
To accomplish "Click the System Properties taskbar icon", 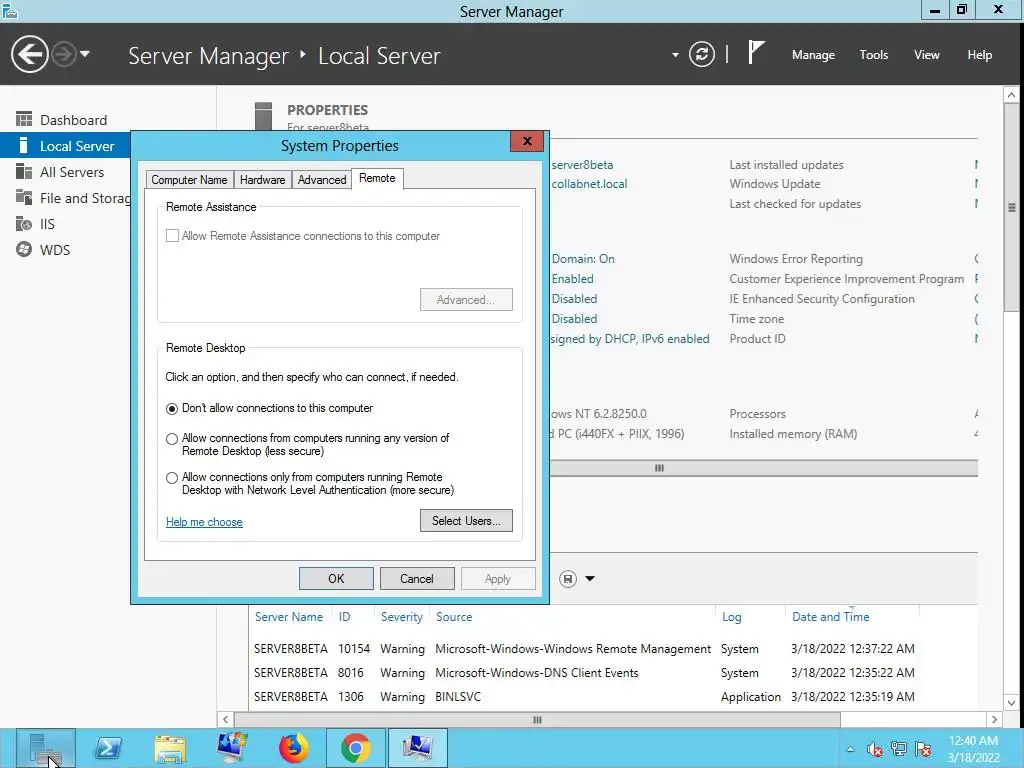I will (417, 748).
